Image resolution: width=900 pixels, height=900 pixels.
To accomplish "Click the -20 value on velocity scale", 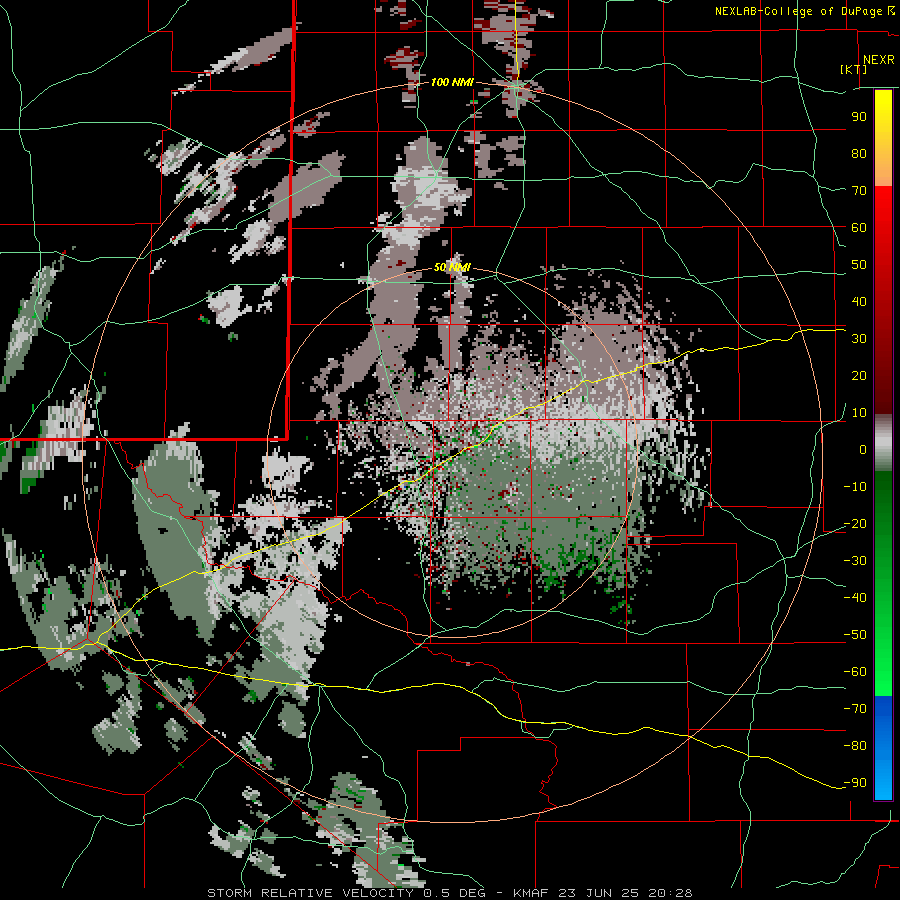I will pyautogui.click(x=855, y=524).
